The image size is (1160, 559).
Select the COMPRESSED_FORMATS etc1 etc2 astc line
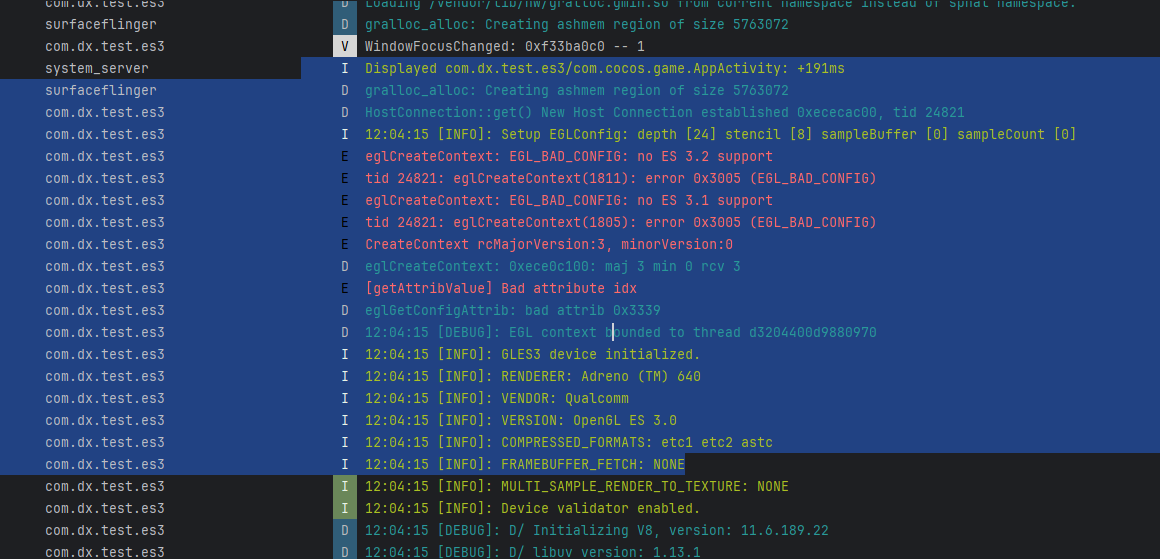tap(568, 443)
